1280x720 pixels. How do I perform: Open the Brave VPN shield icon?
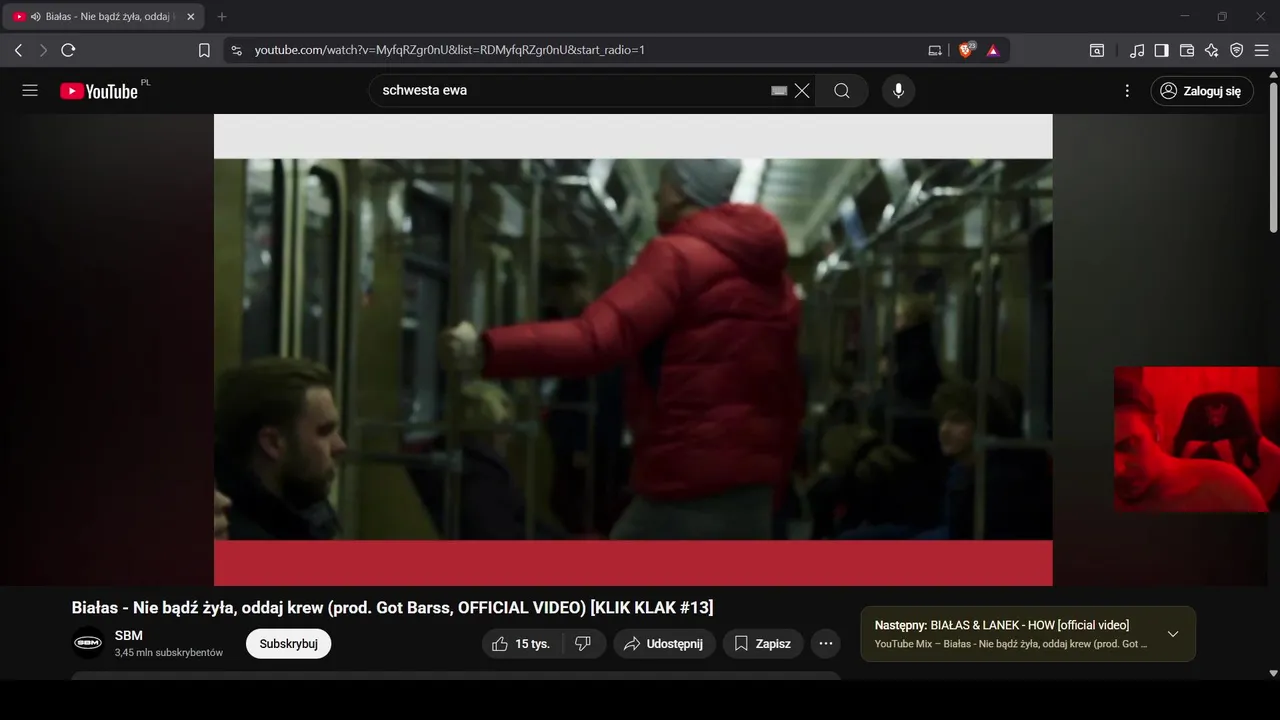point(1237,50)
